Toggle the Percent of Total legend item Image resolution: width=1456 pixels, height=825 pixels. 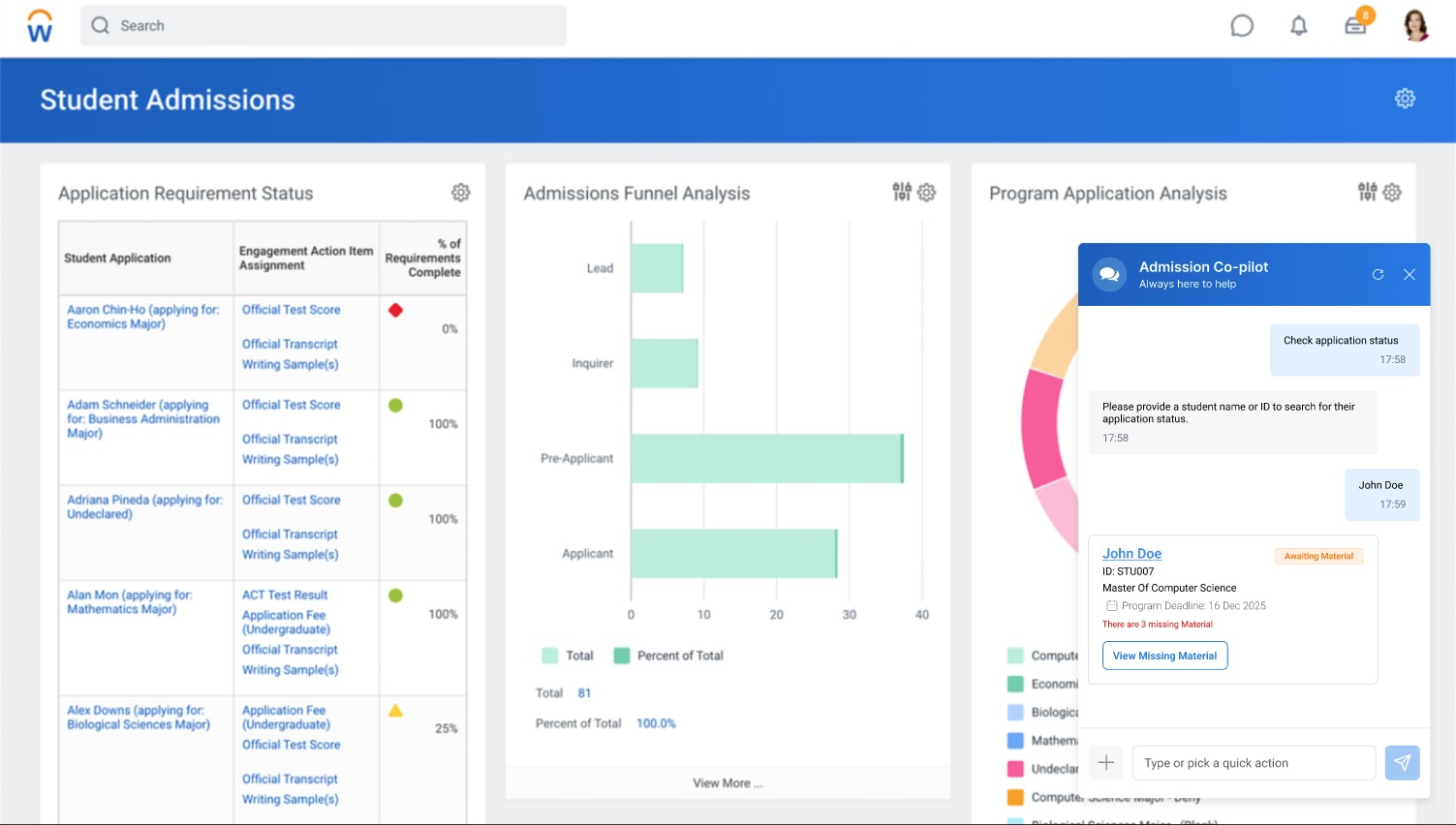point(669,656)
